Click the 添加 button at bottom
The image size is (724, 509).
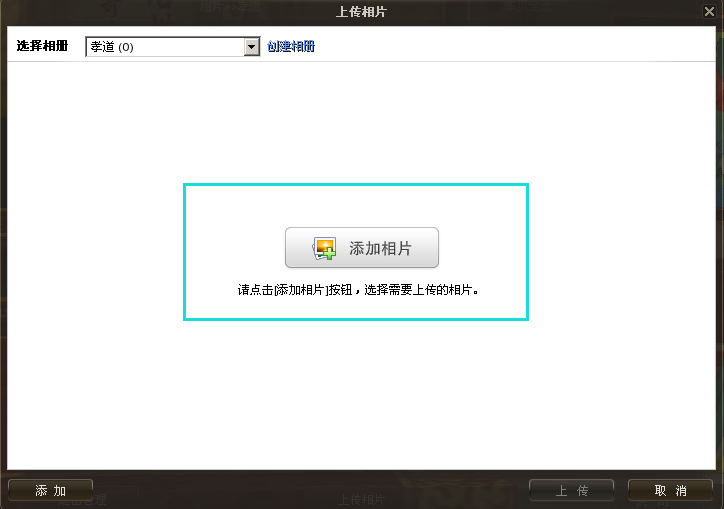tap(50, 490)
